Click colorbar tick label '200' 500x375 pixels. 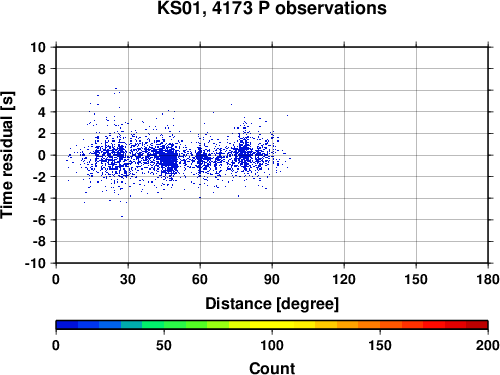[488, 345]
